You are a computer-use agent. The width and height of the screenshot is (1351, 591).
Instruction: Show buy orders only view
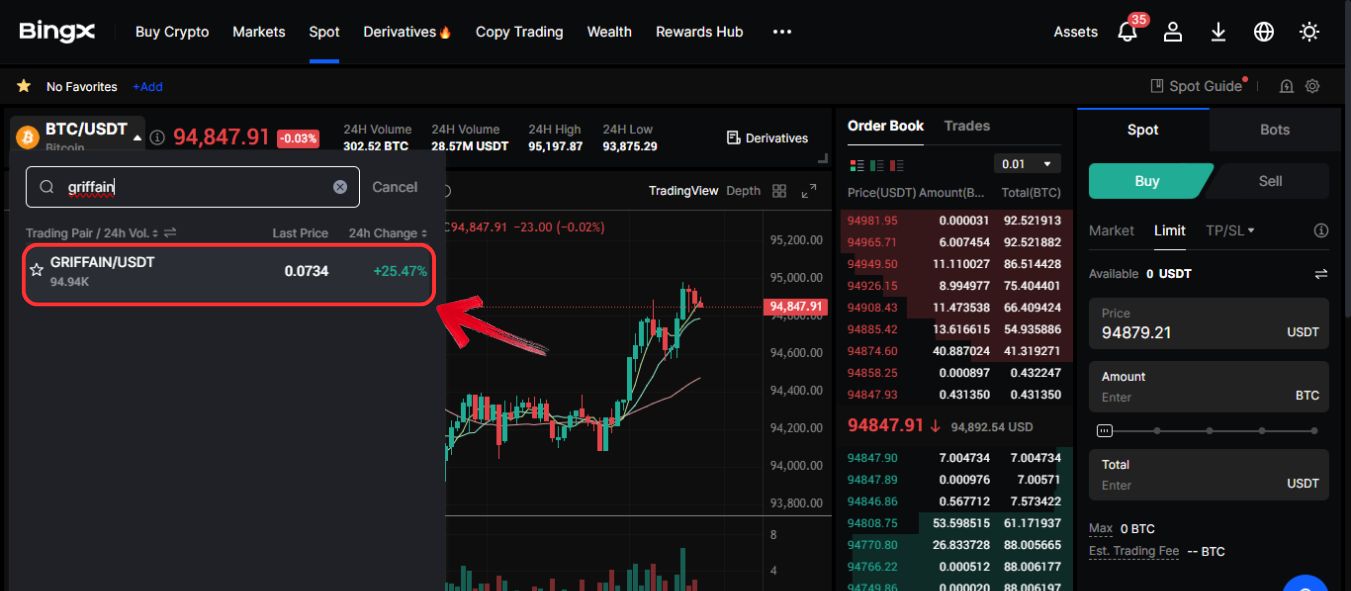[877, 165]
